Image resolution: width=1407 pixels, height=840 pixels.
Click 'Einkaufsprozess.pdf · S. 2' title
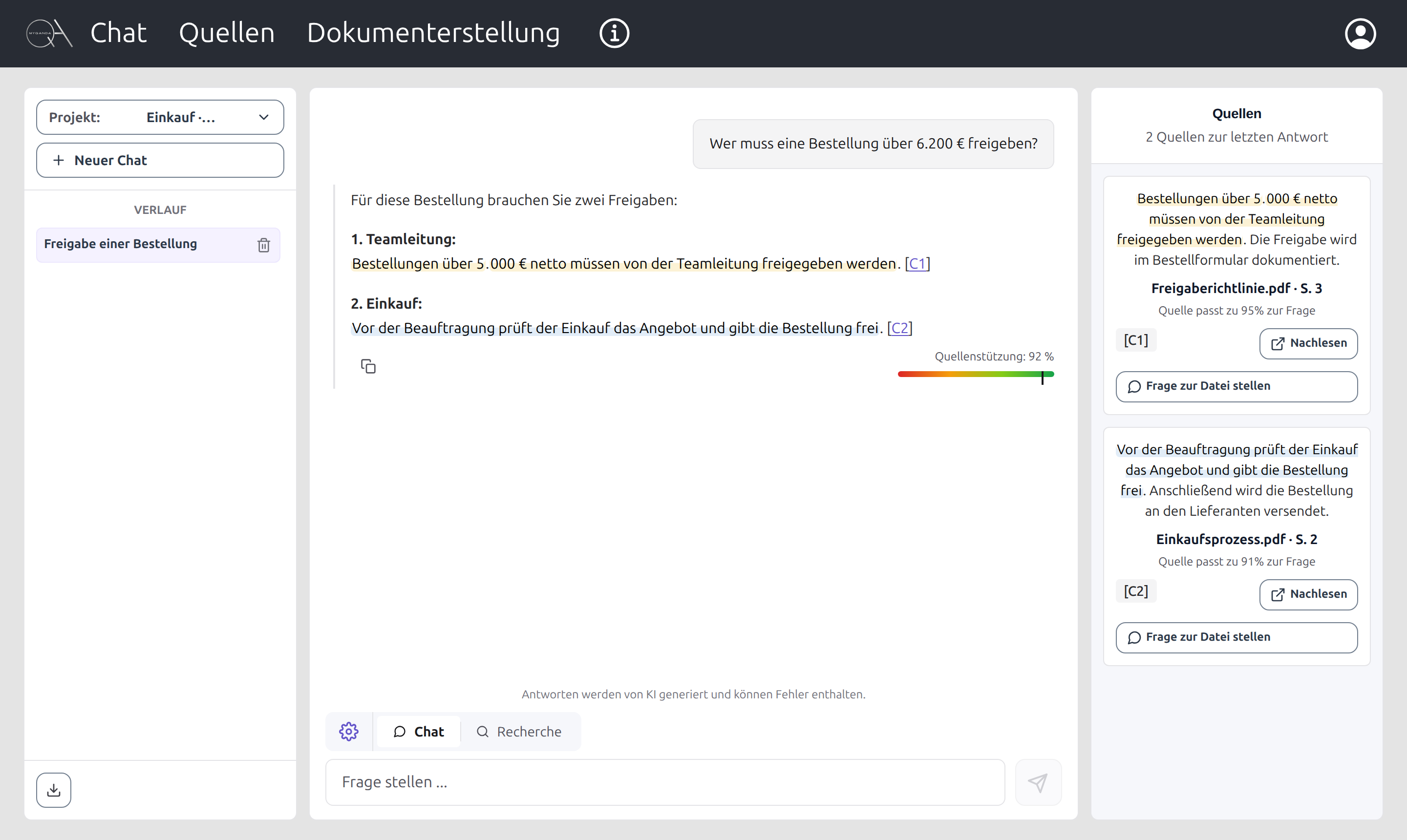(1236, 539)
